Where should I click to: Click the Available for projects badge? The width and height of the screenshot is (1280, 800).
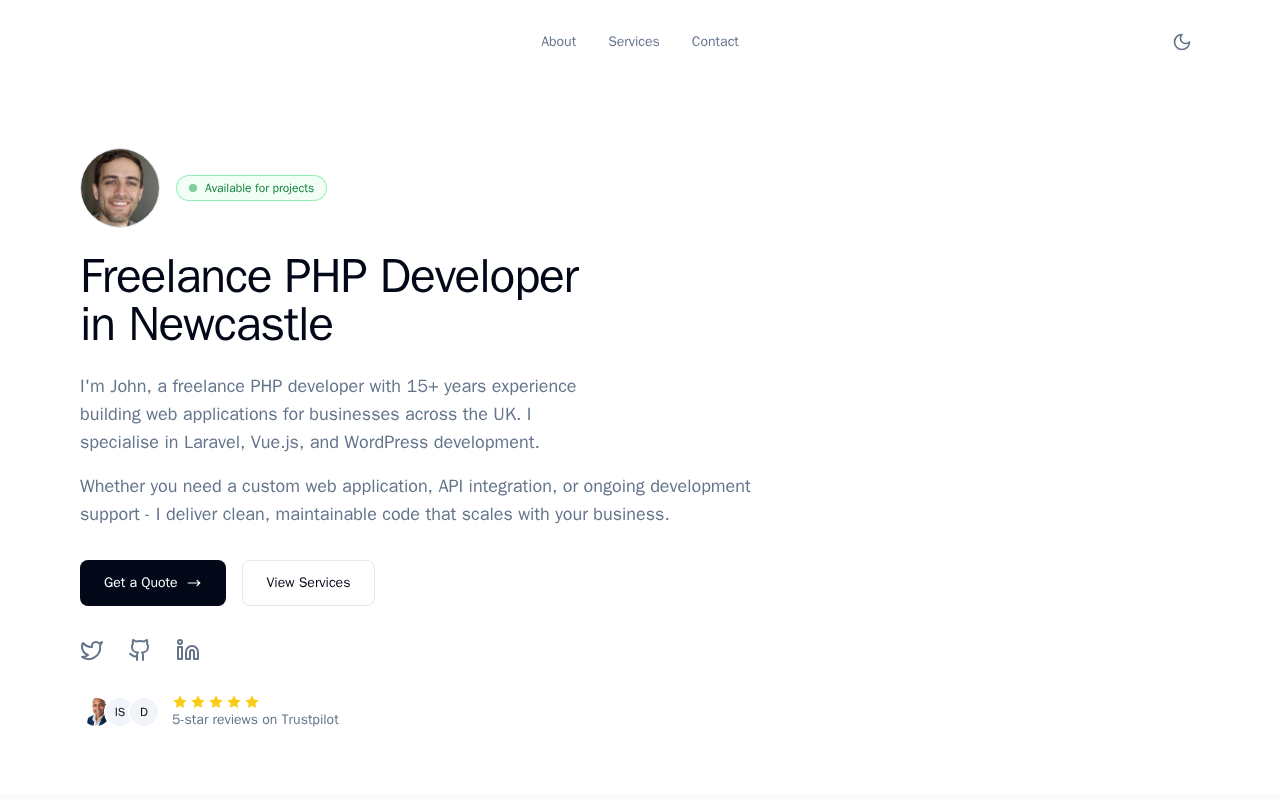click(x=251, y=188)
